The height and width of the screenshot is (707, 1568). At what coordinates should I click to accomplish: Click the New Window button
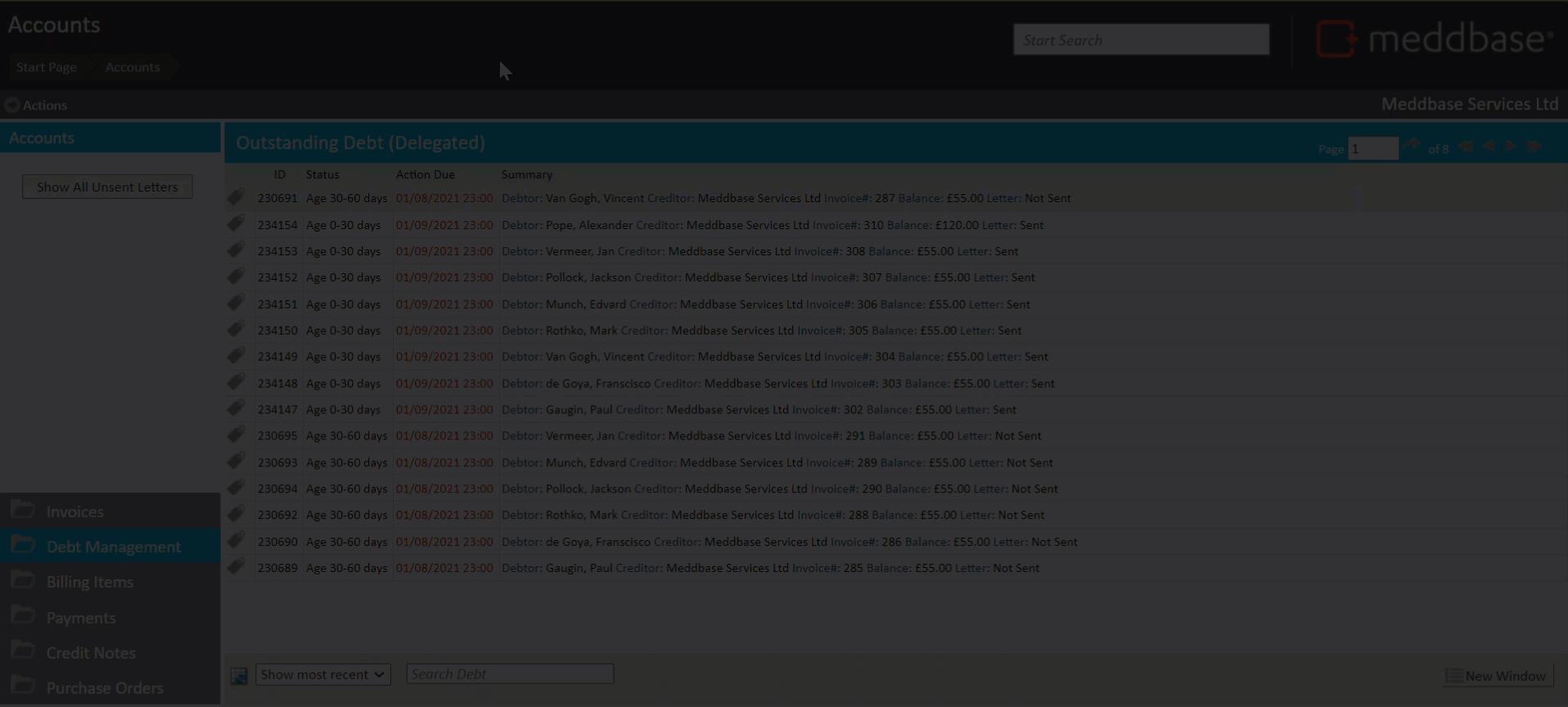pos(1496,676)
